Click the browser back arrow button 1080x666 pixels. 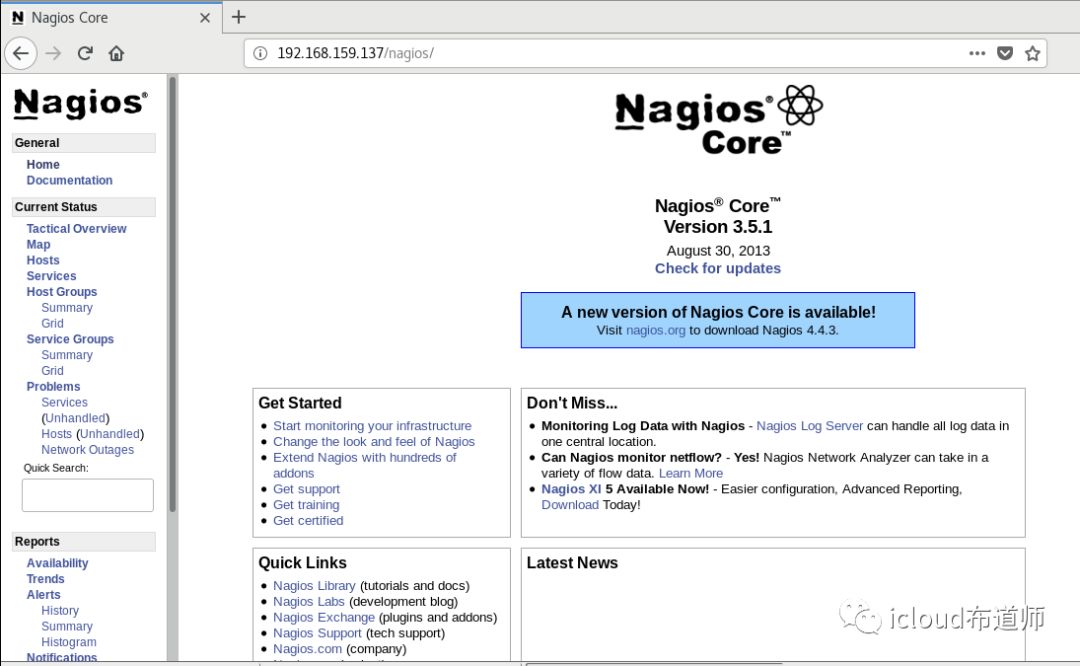(x=21, y=53)
